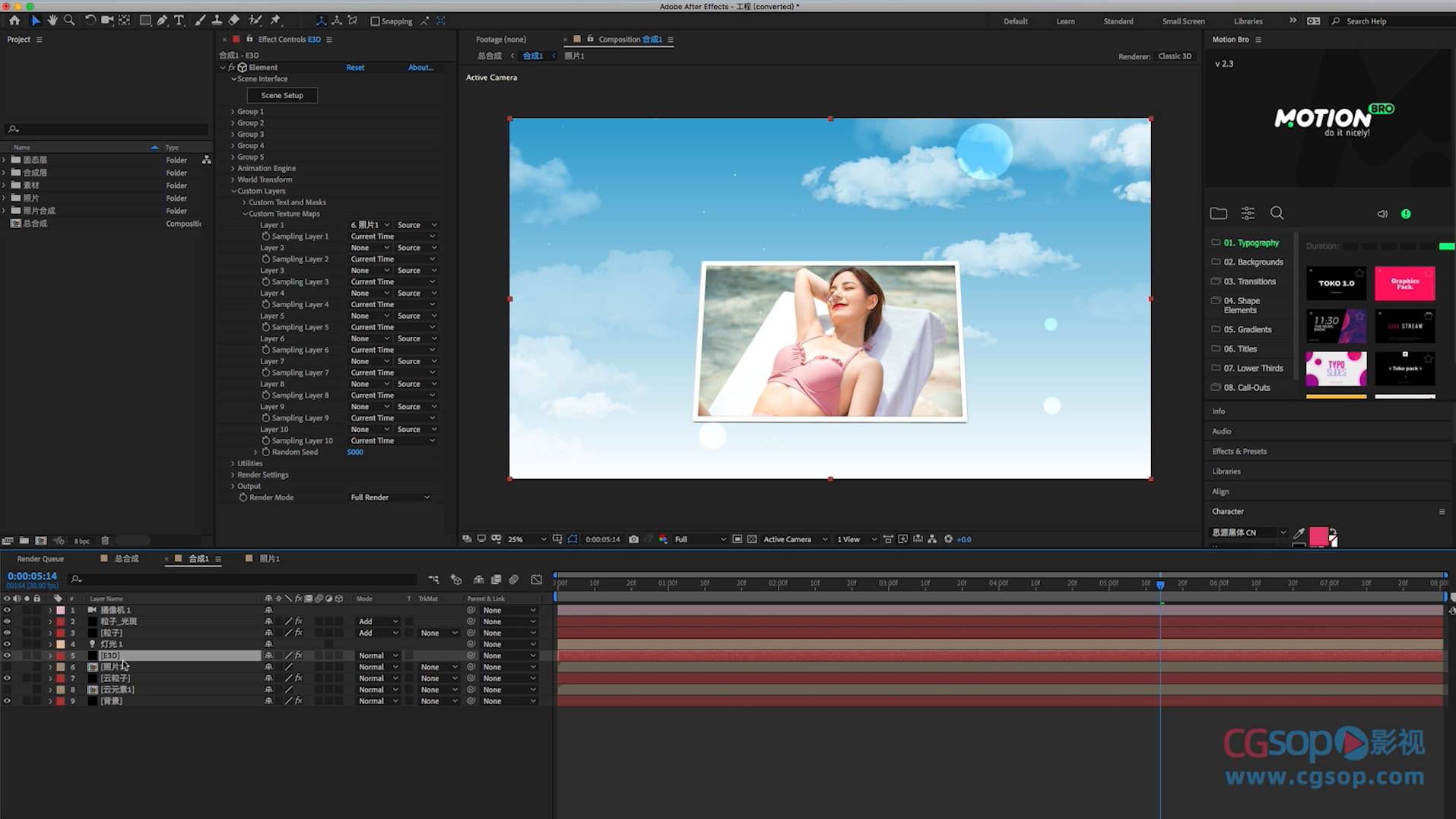Open the Render Mode Full Render dropdown
Image resolution: width=1456 pixels, height=819 pixels.
(389, 497)
